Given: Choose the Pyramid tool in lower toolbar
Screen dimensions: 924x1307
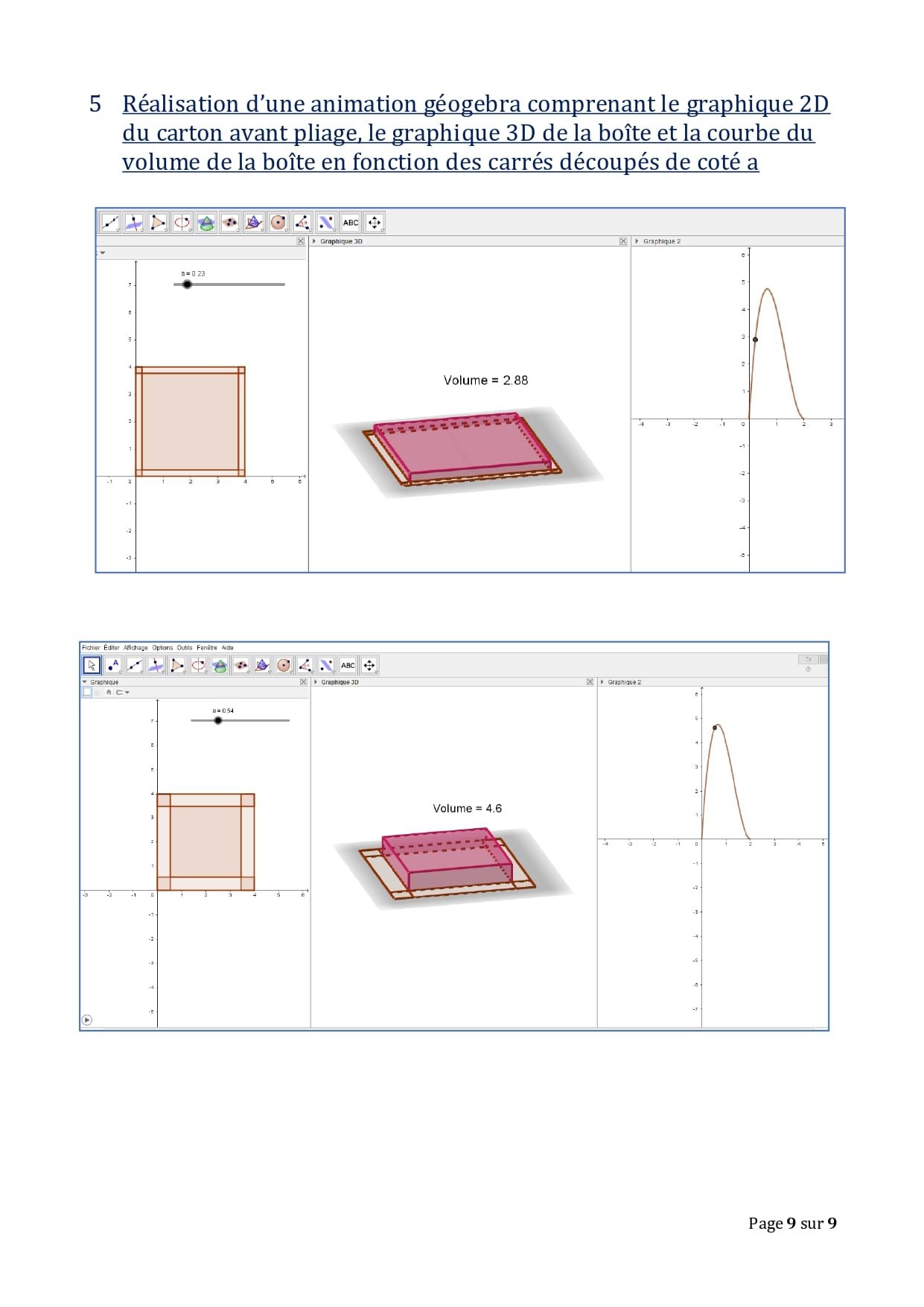Looking at the screenshot, I should click(x=262, y=665).
